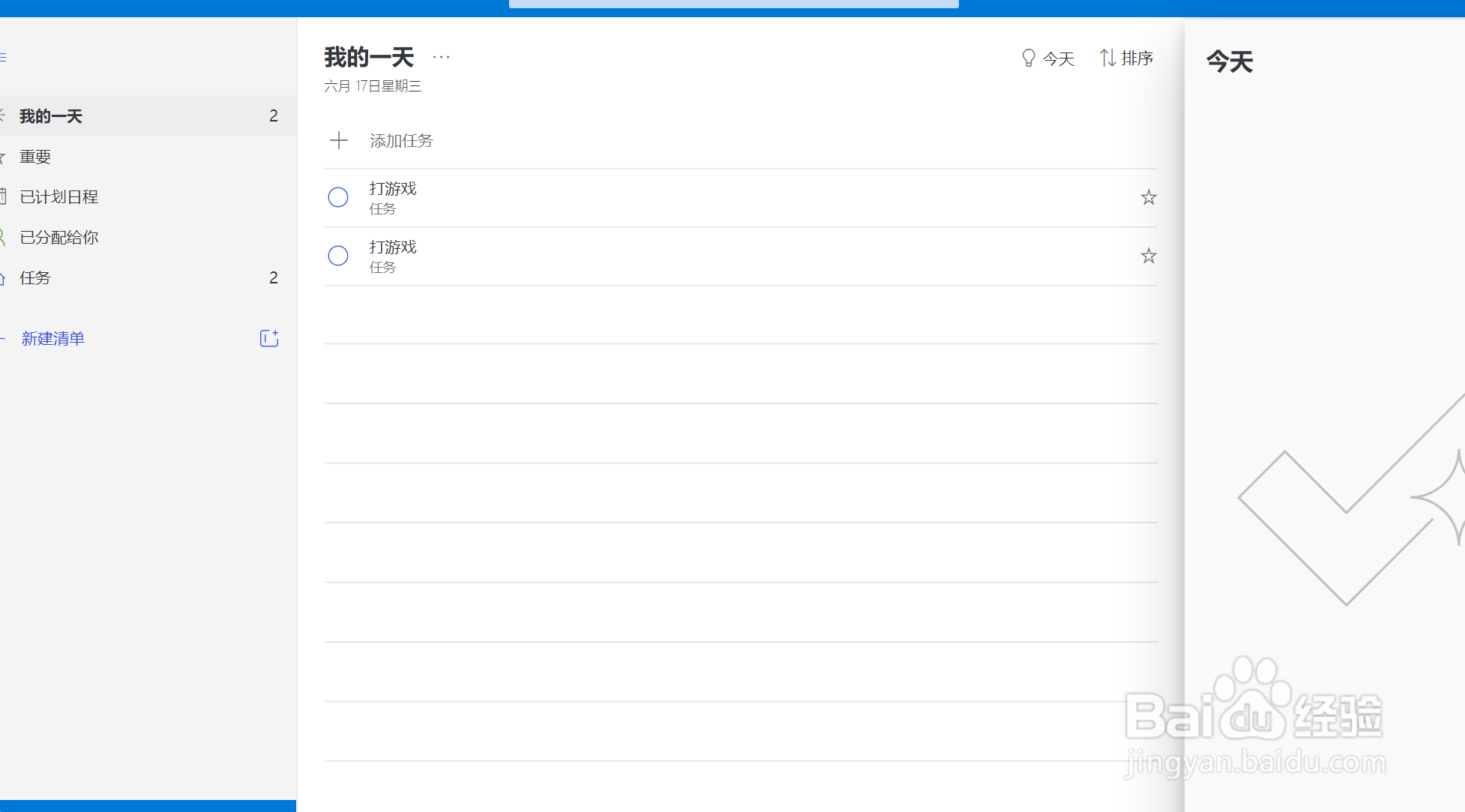Click the hamburger menu icon at top left
The image size is (1465, 812).
click(x=3, y=58)
